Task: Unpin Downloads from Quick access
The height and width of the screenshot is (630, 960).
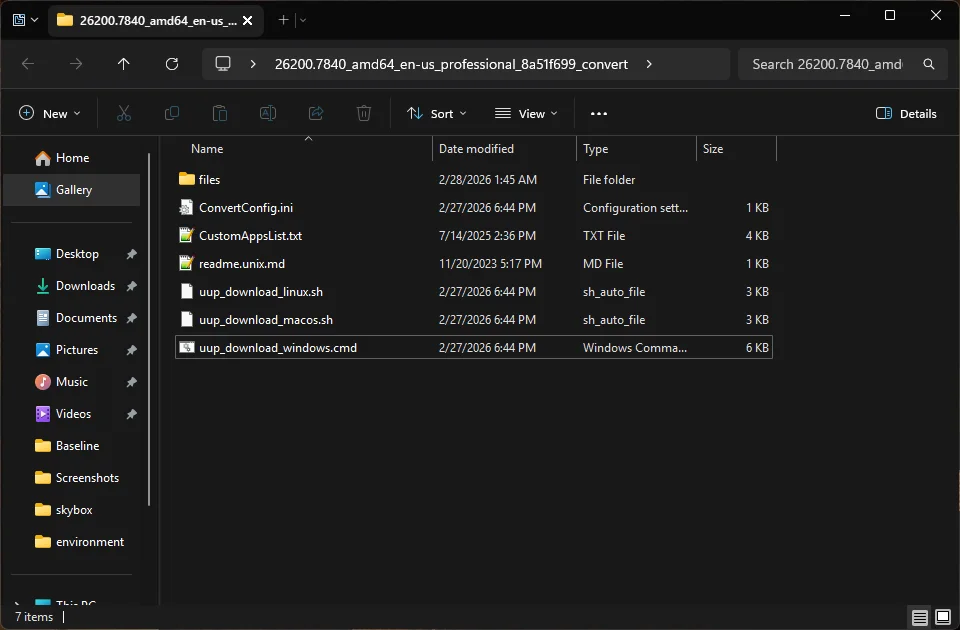Action: click(x=131, y=286)
